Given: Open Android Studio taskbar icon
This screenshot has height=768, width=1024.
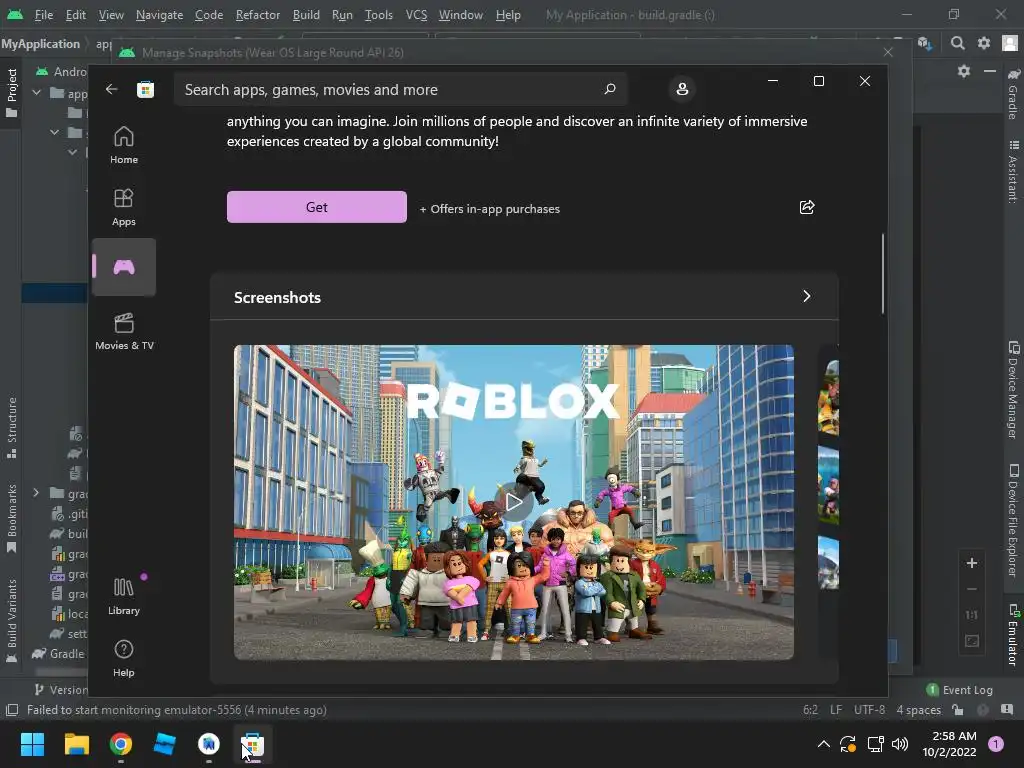Looking at the screenshot, I should point(209,744).
